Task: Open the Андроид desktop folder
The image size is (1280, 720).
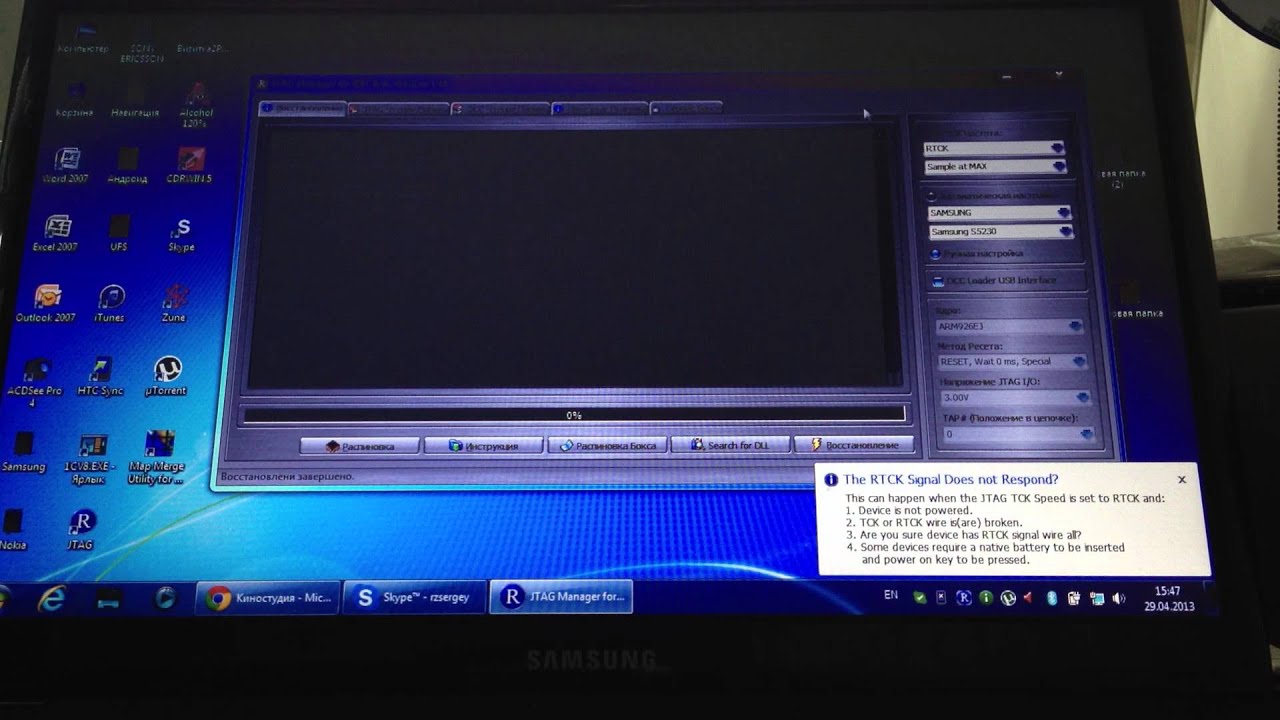Action: [127, 166]
